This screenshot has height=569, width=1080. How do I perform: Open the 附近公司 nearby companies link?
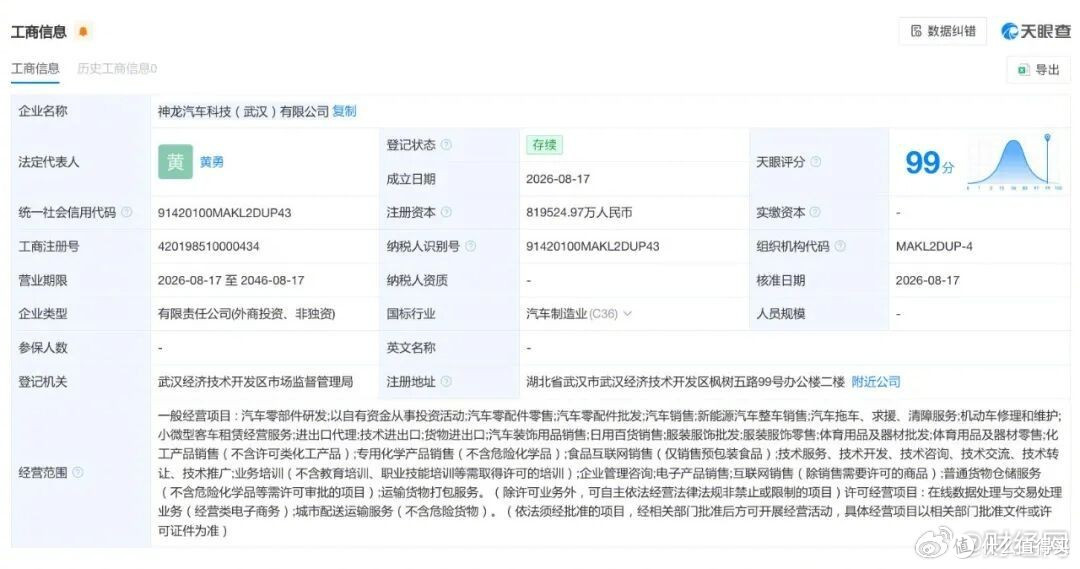click(875, 382)
